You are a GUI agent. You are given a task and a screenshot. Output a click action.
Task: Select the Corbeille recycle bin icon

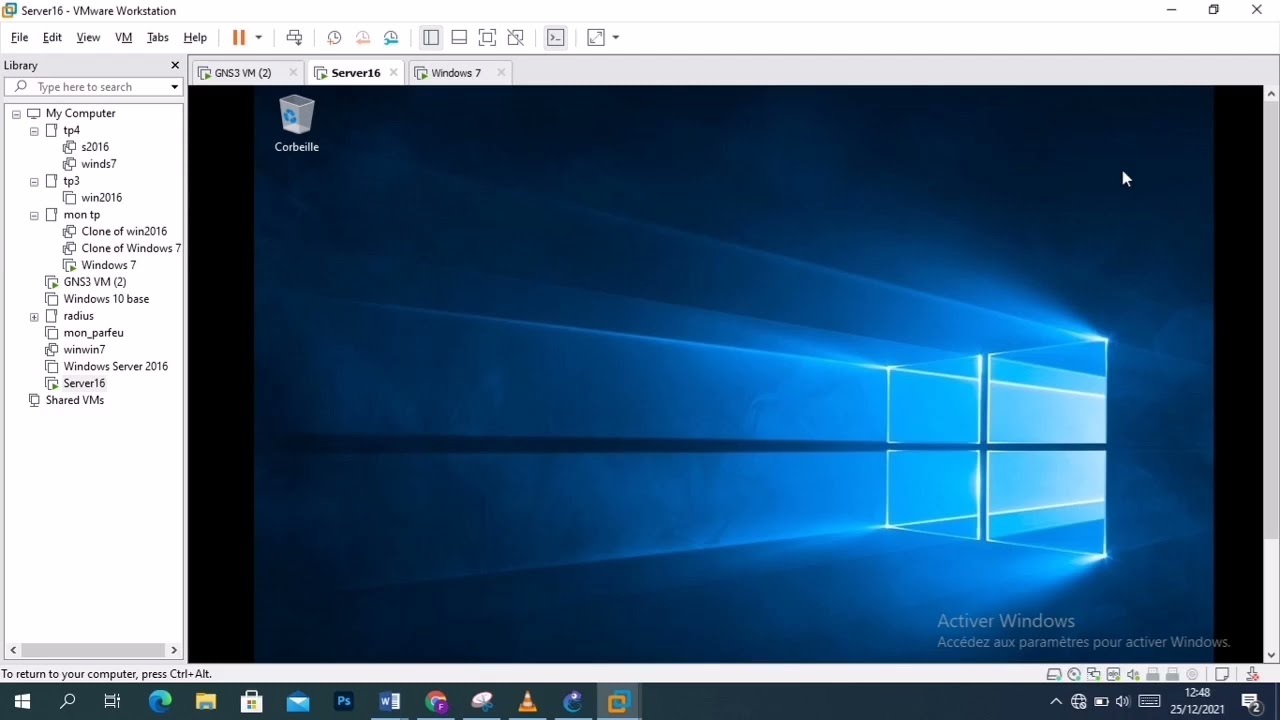297,124
